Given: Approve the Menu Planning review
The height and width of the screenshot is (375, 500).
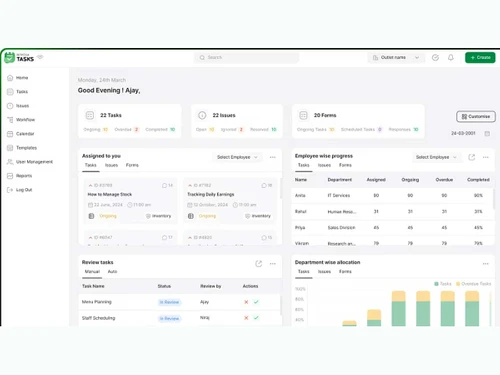Looking at the screenshot, I should coord(256,302).
